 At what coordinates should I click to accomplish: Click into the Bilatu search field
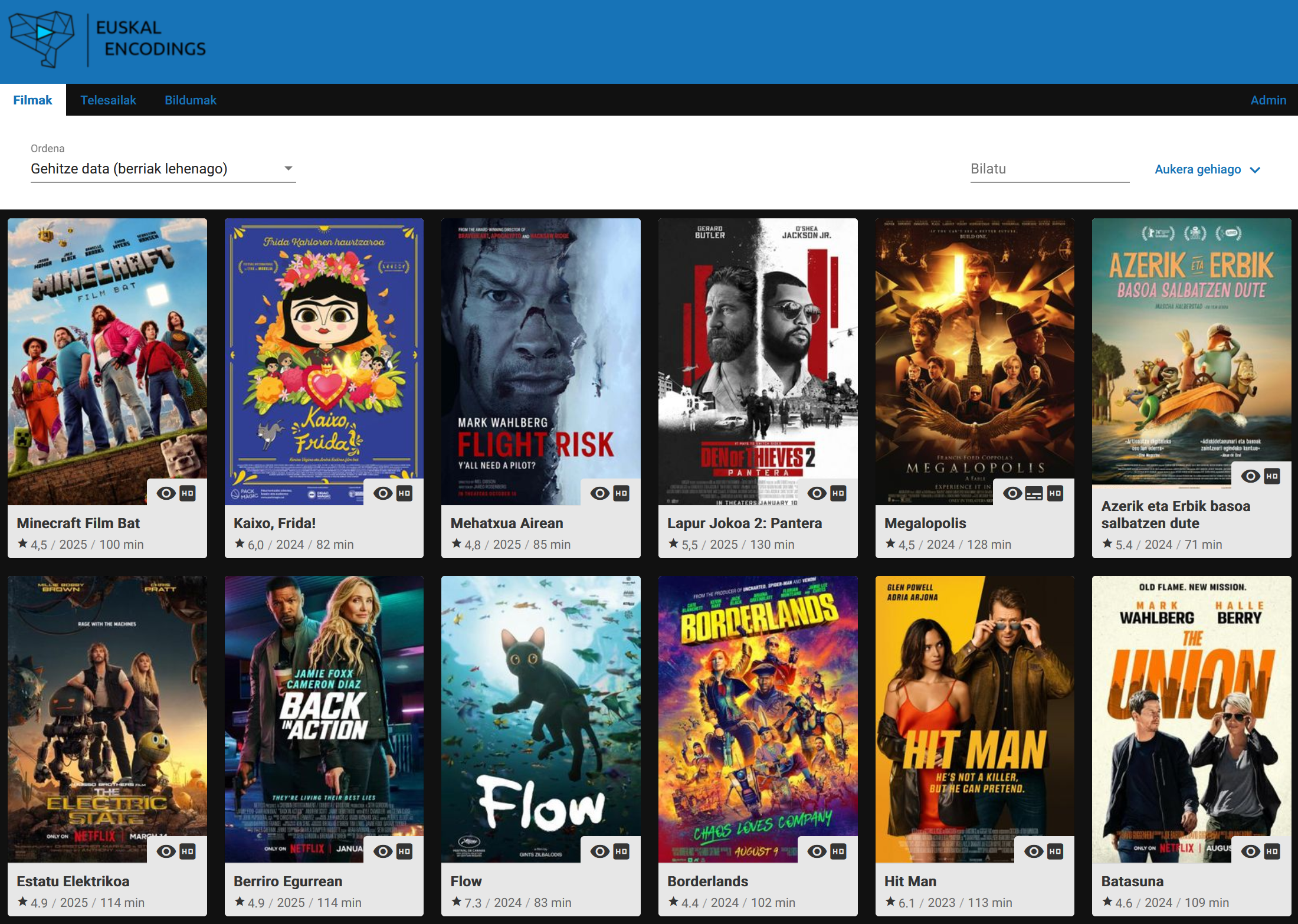[1050, 169]
